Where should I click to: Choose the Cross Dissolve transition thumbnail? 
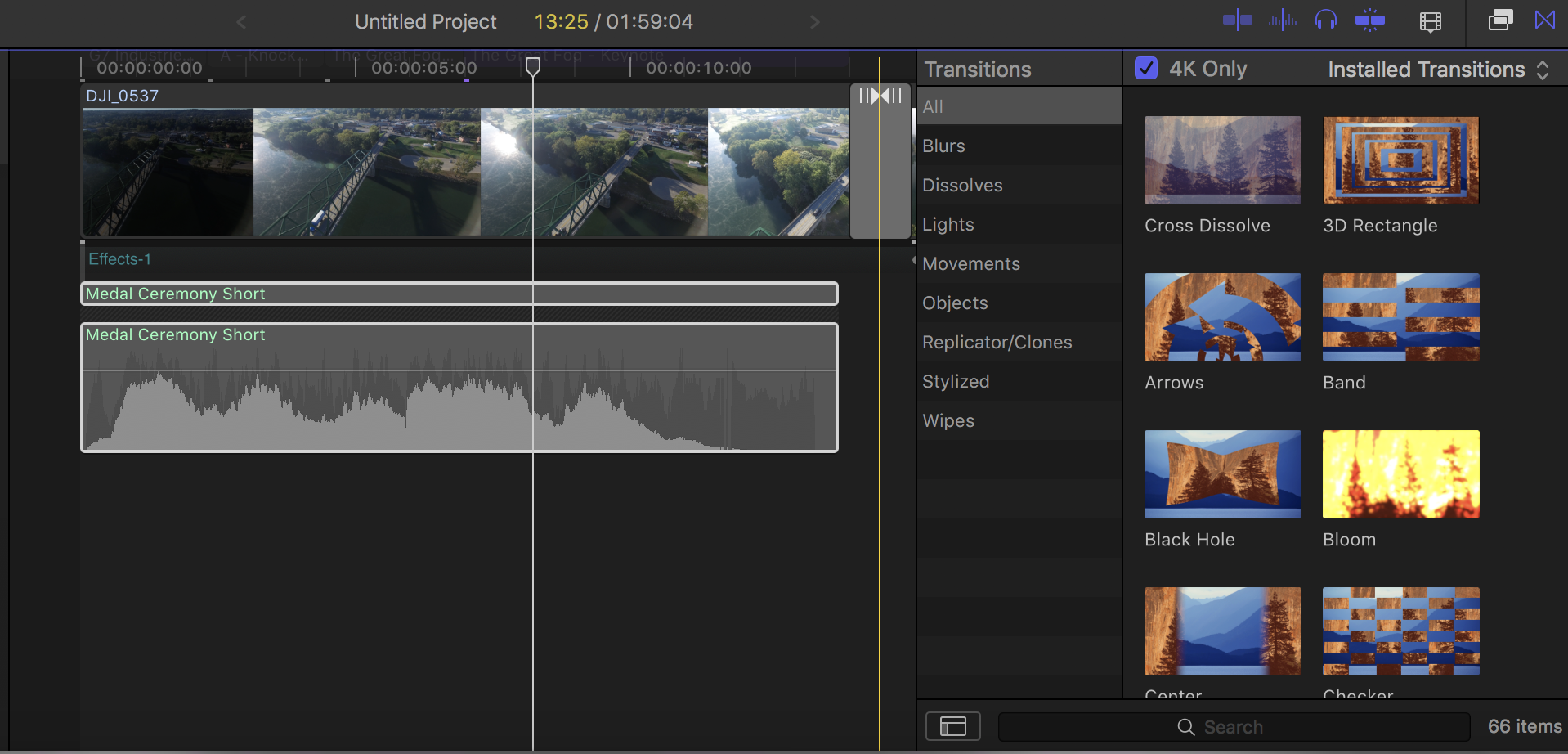(x=1223, y=160)
